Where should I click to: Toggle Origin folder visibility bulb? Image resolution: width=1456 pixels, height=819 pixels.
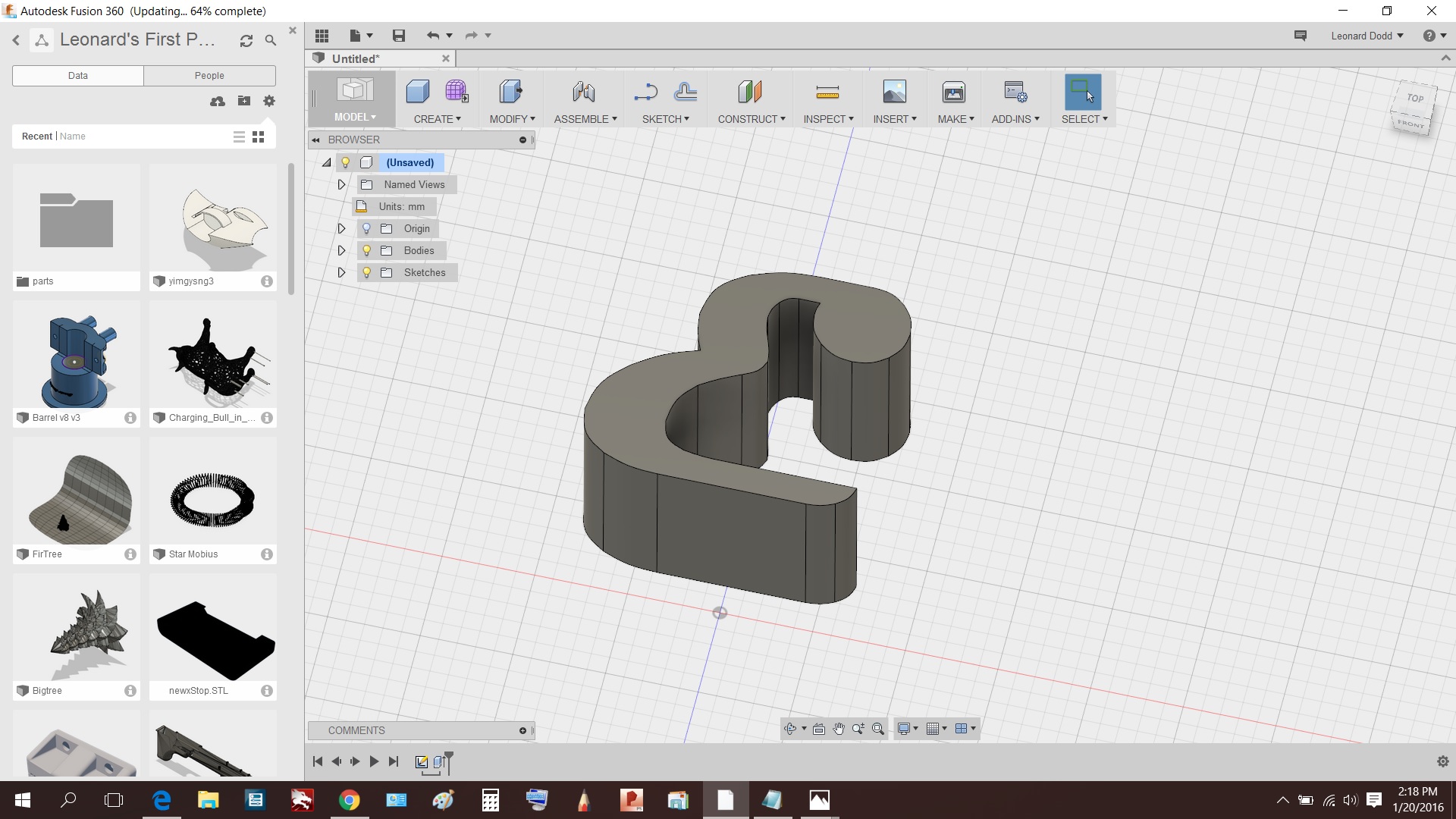tap(366, 228)
